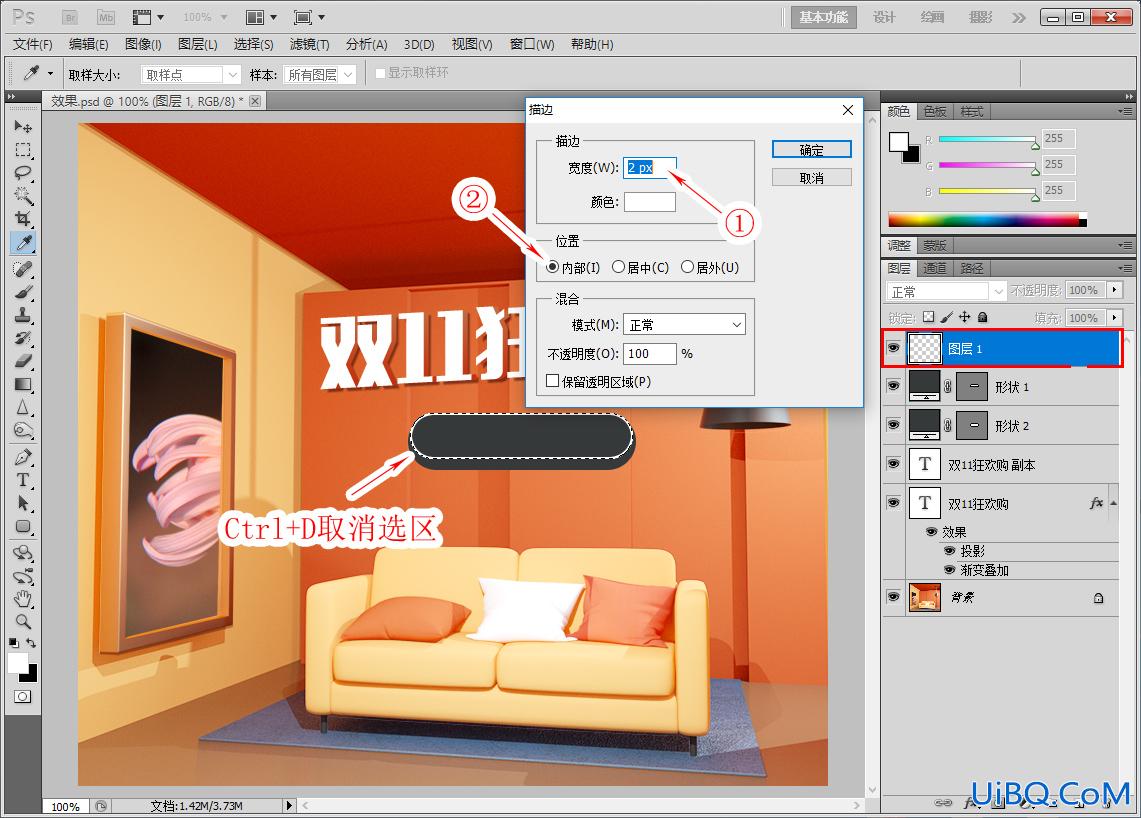Click the 确定 (OK) button
The width and height of the screenshot is (1141, 818).
coord(811,149)
